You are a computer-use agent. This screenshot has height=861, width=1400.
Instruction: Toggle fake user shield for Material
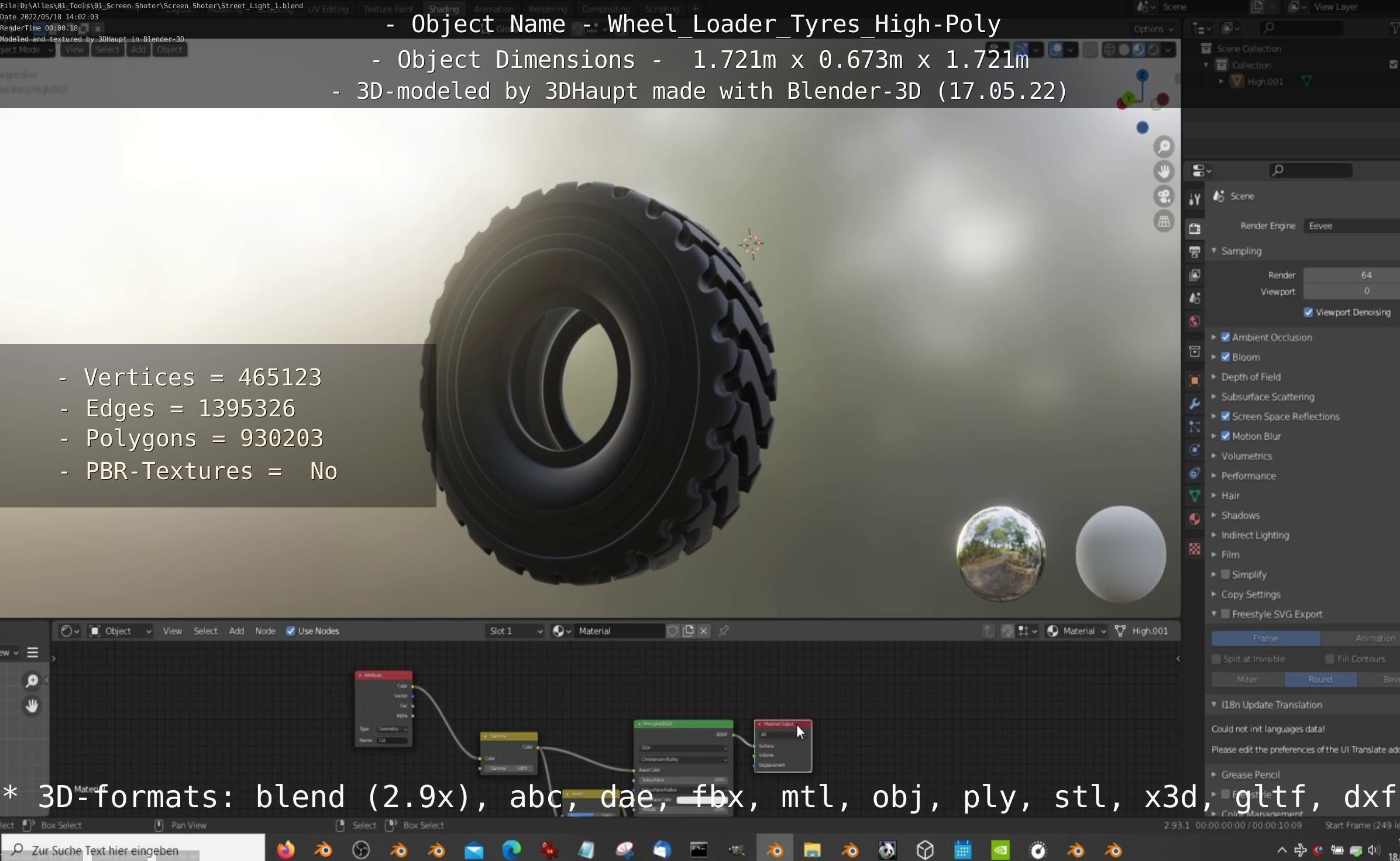pyautogui.click(x=672, y=631)
